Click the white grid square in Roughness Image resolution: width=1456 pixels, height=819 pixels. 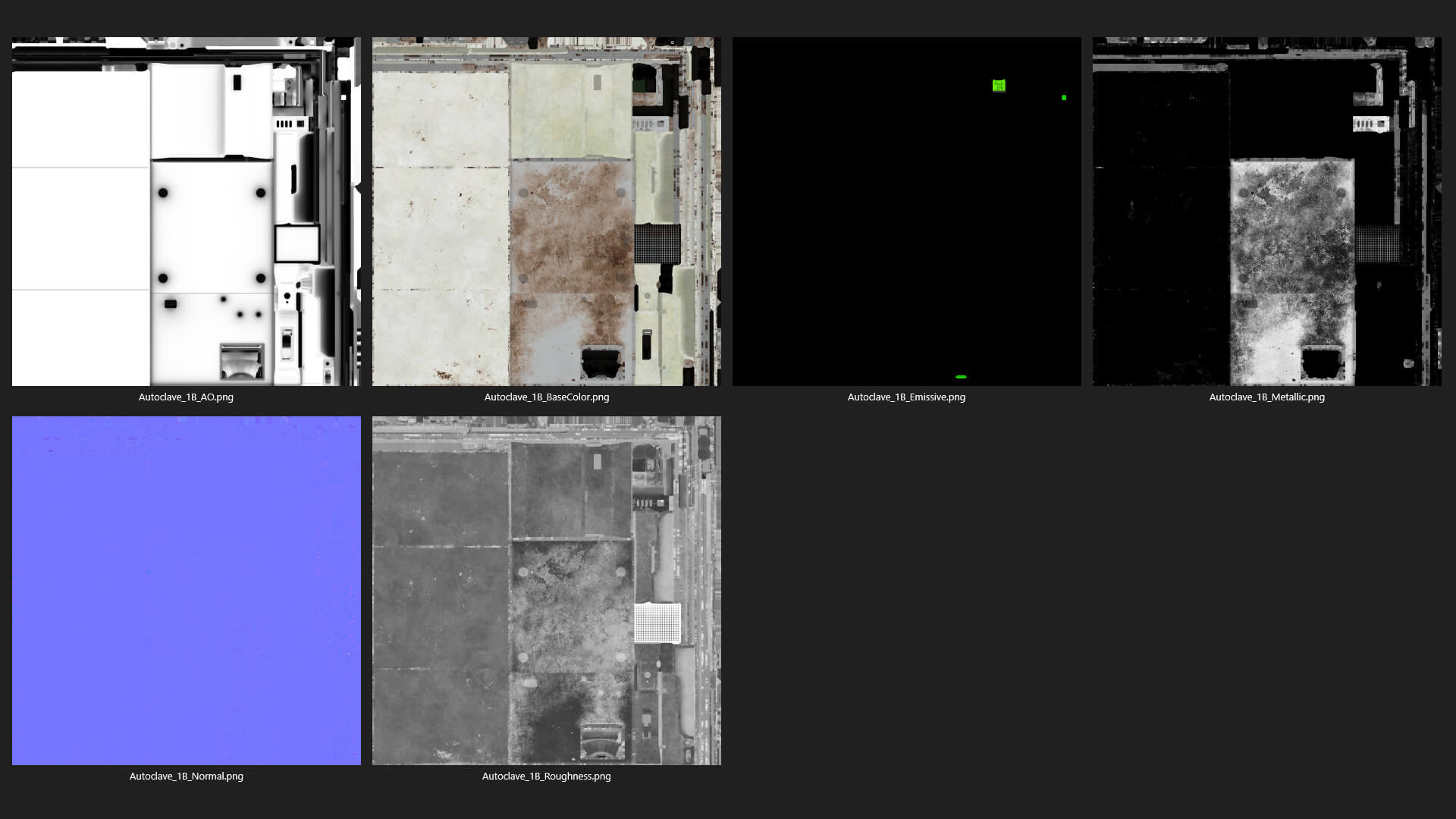tap(657, 623)
